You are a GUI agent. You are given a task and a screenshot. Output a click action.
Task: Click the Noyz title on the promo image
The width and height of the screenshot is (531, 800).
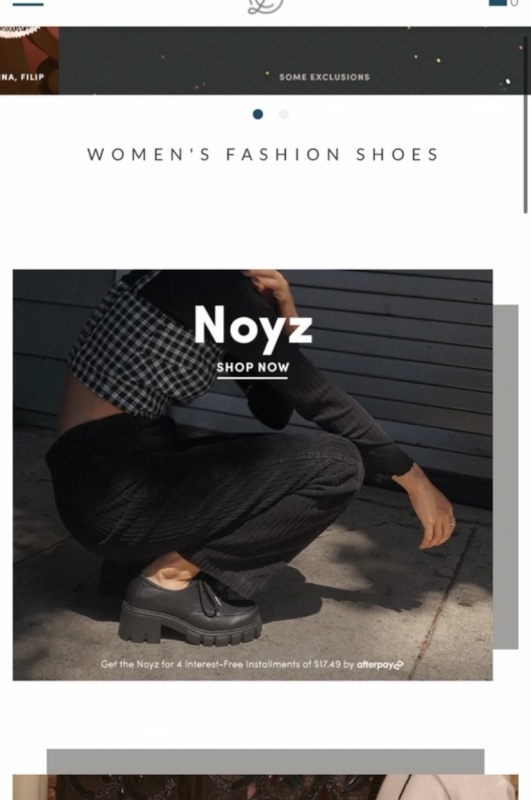pyautogui.click(x=253, y=326)
